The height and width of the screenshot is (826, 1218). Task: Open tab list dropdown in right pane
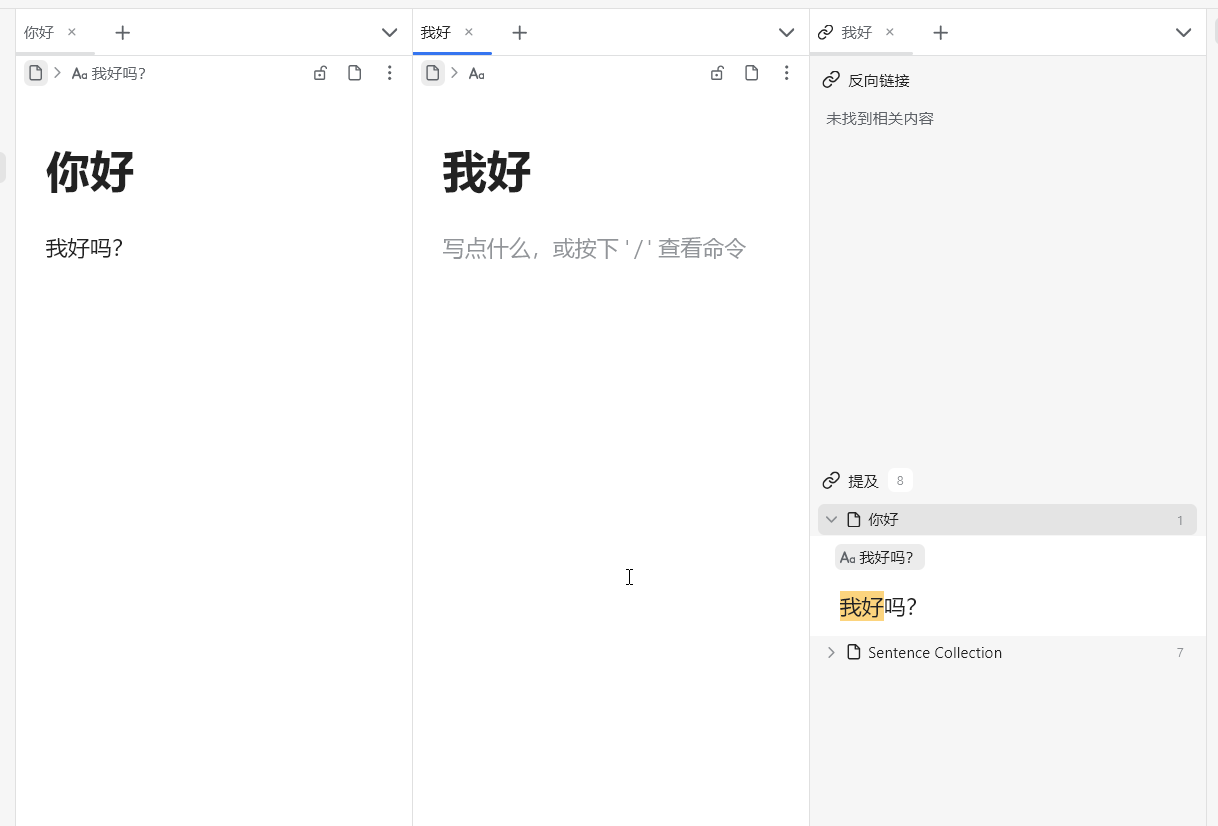pyautogui.click(x=1184, y=33)
